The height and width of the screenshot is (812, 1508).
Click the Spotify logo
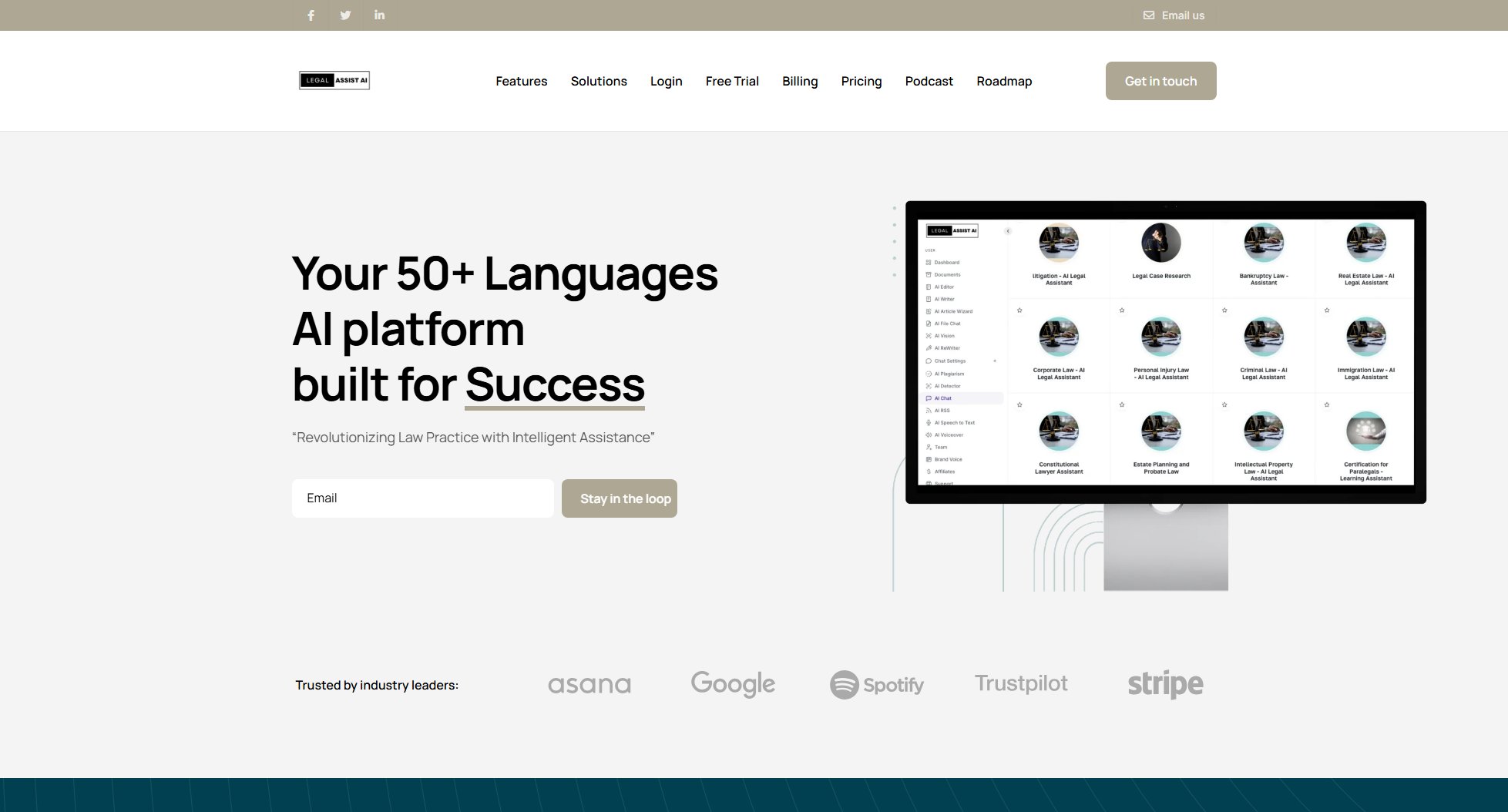pos(876,684)
